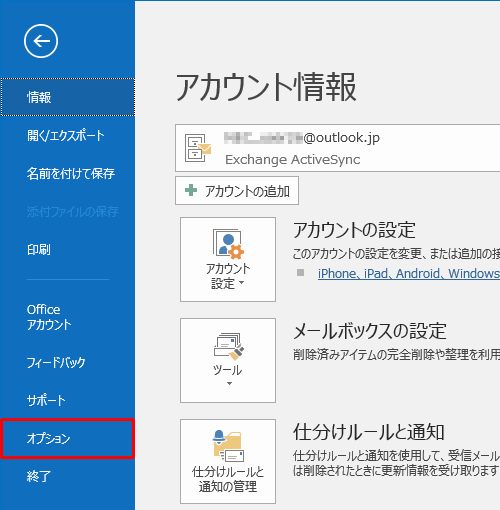Click the back arrow circle icon
The image size is (500, 510).
coord(41,41)
